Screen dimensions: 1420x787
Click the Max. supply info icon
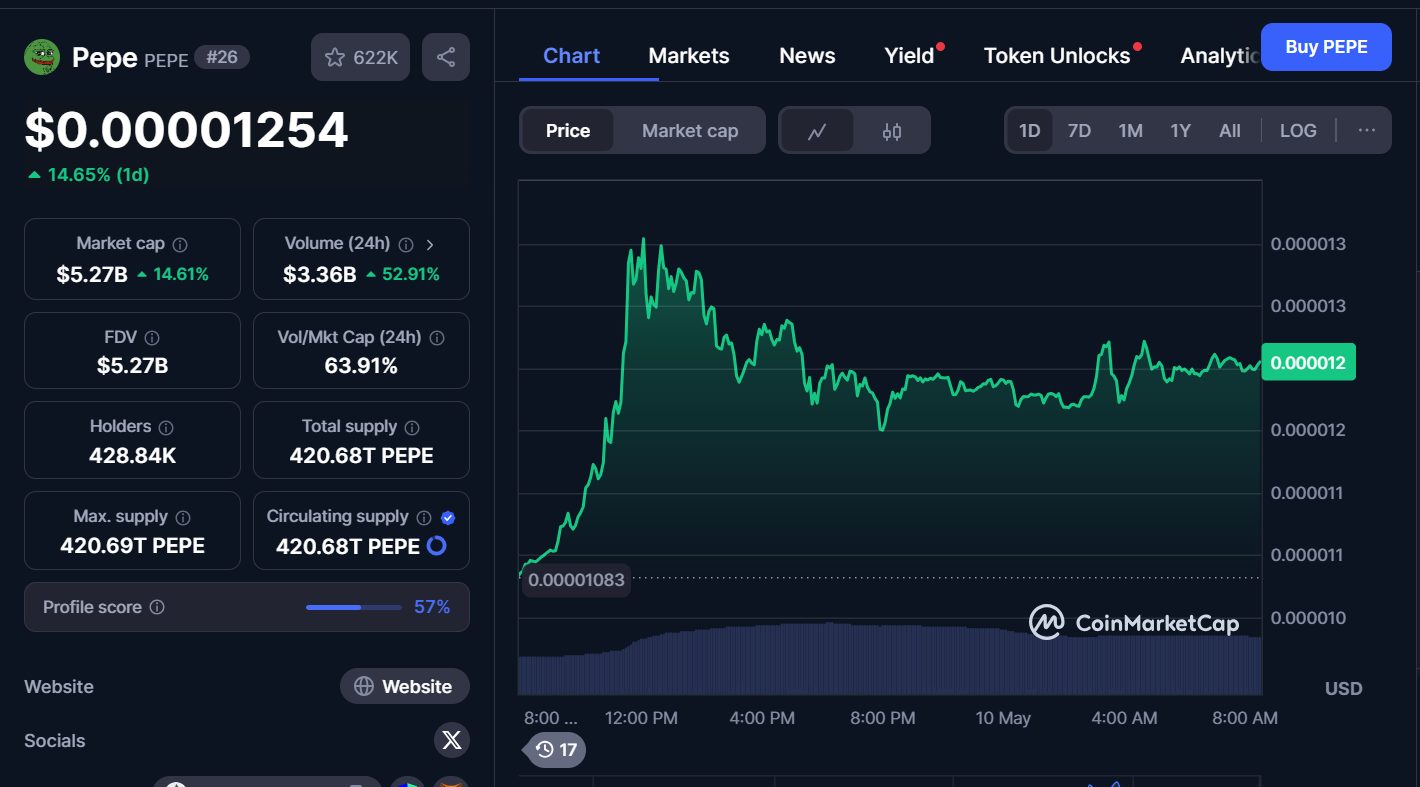[x=183, y=517]
